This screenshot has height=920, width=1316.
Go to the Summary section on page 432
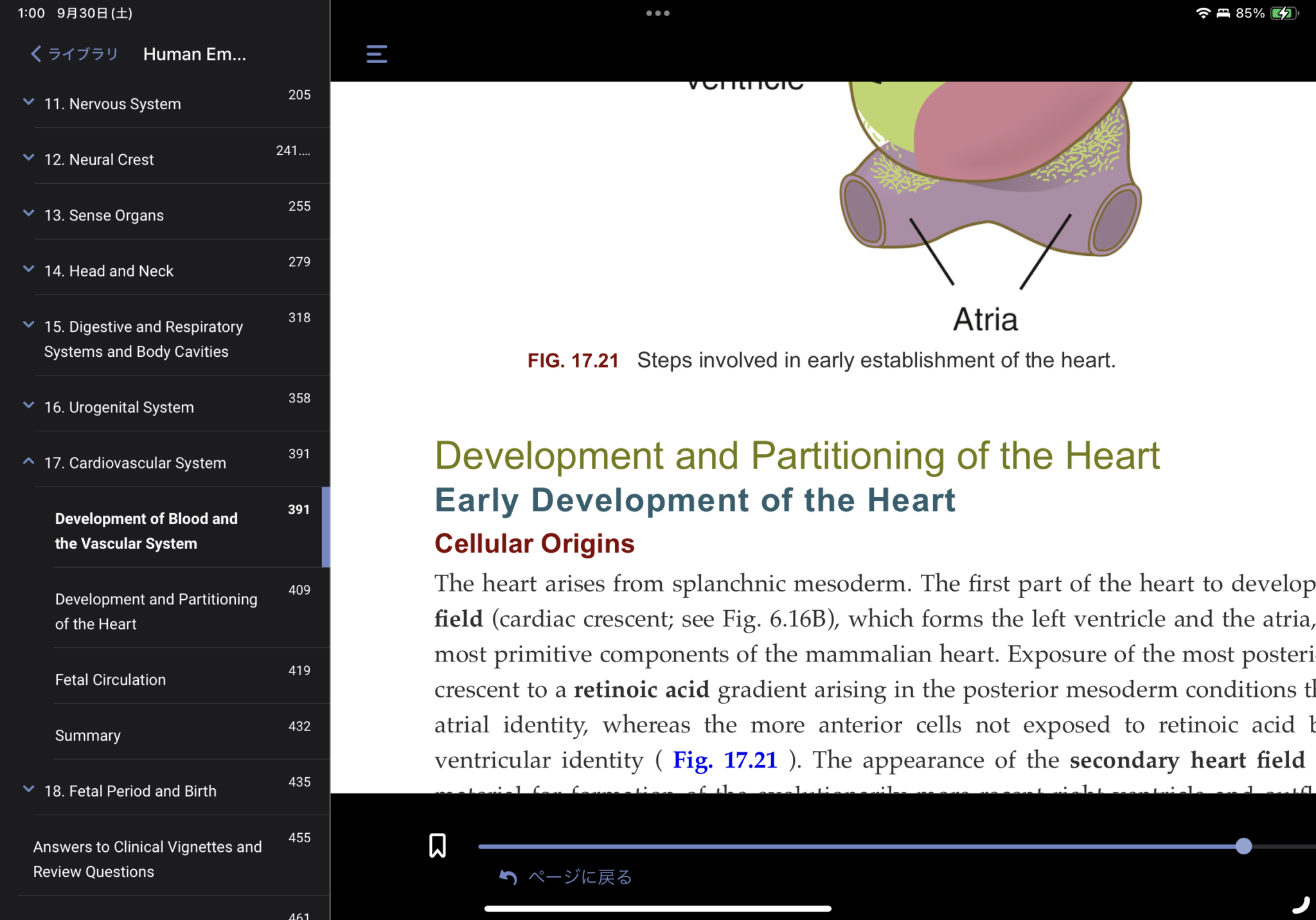point(88,735)
